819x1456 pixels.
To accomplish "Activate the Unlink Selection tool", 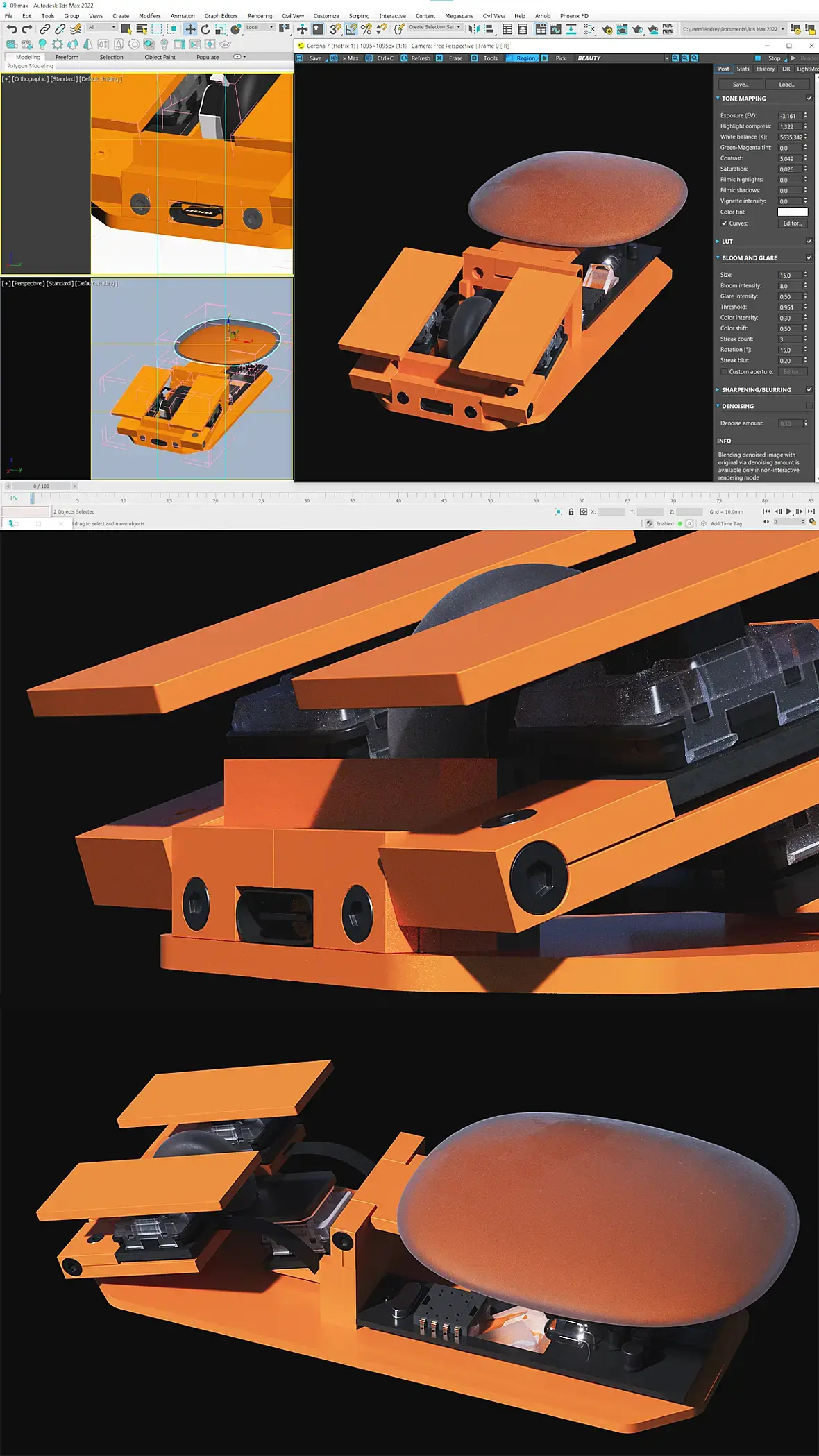I will (60, 28).
